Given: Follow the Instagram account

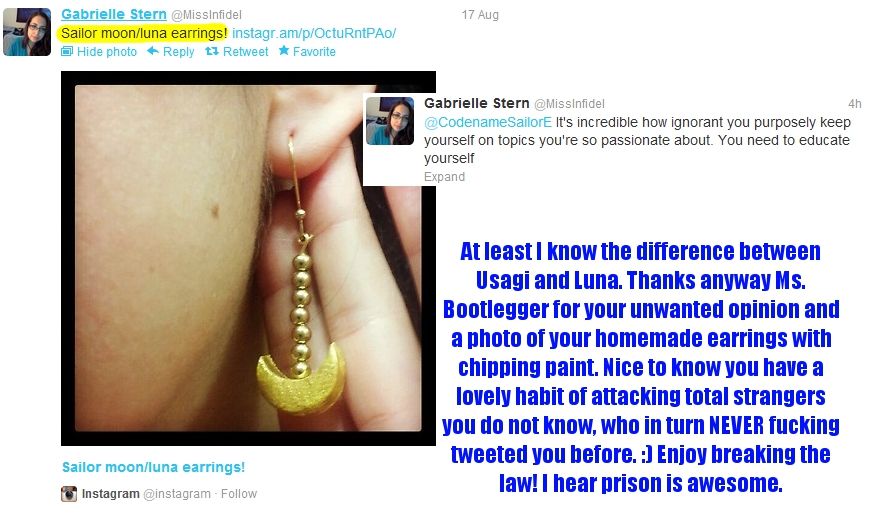Looking at the screenshot, I should 239,494.
